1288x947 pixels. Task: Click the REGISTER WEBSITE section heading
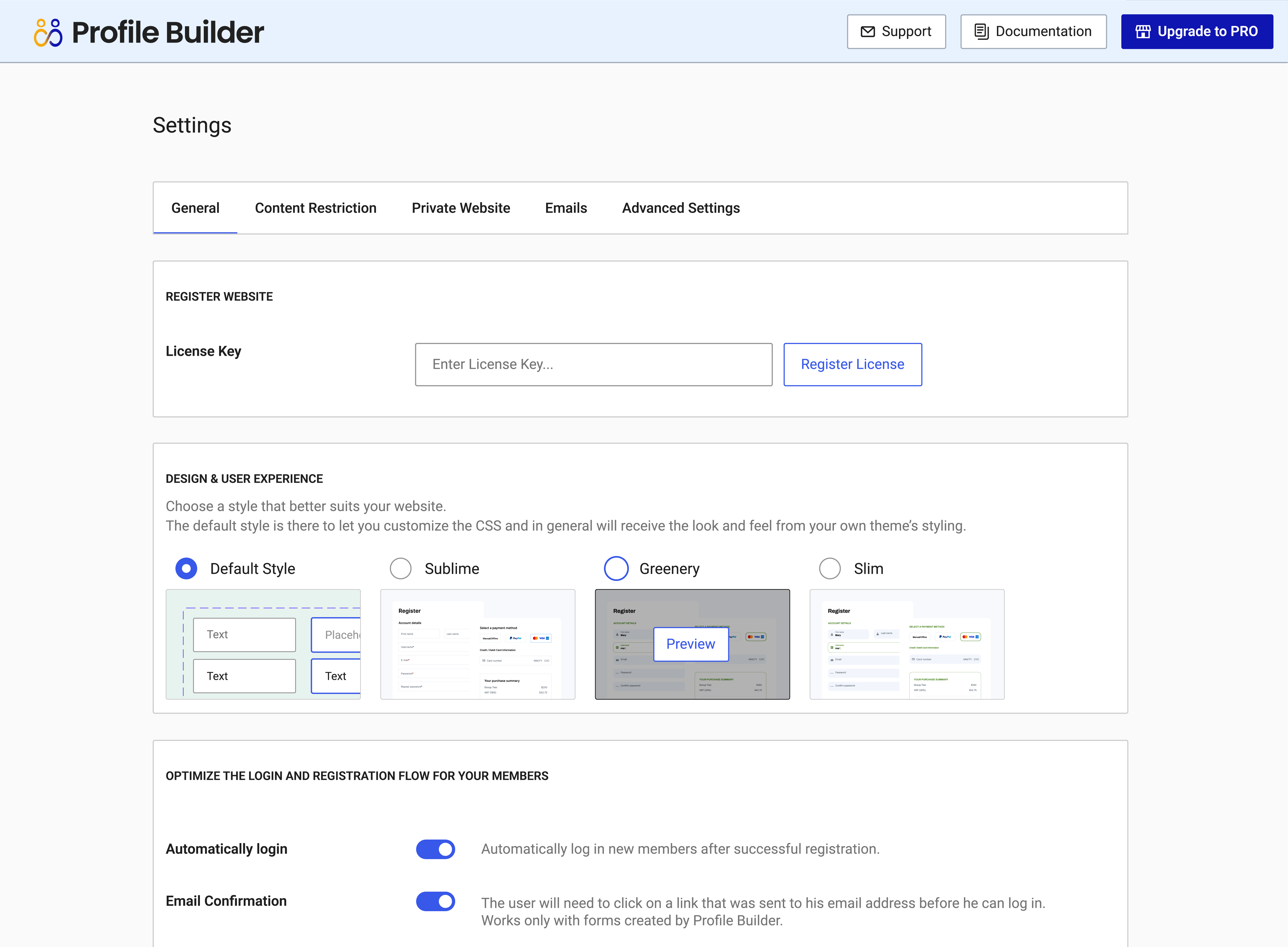tap(219, 297)
